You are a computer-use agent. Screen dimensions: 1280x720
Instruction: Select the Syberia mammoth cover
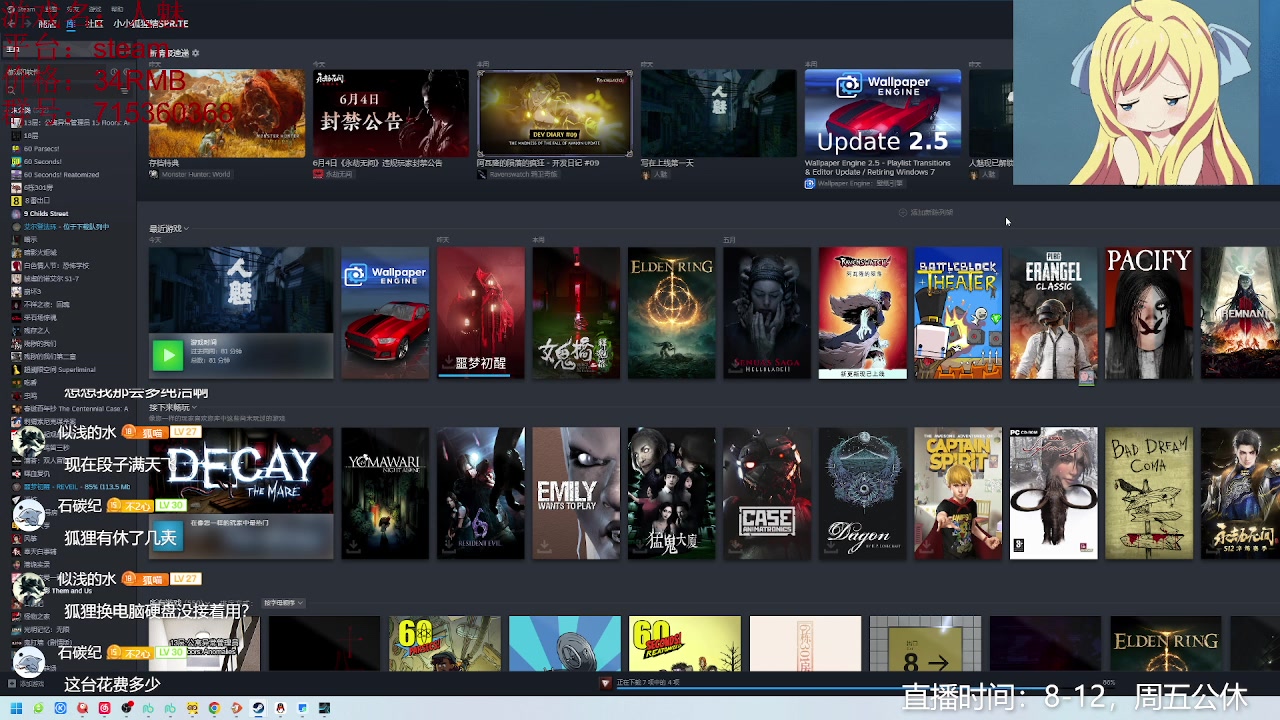point(1054,493)
